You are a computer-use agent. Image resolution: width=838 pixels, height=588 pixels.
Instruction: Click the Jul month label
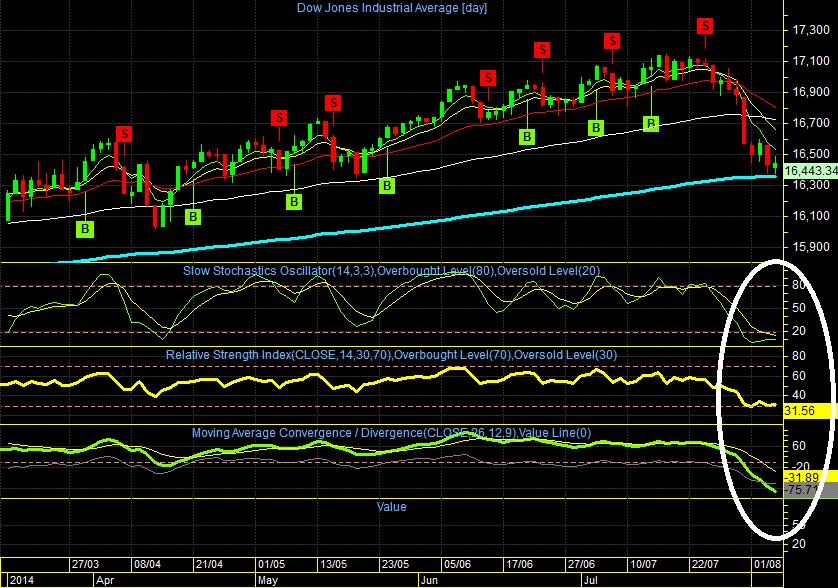point(591,581)
